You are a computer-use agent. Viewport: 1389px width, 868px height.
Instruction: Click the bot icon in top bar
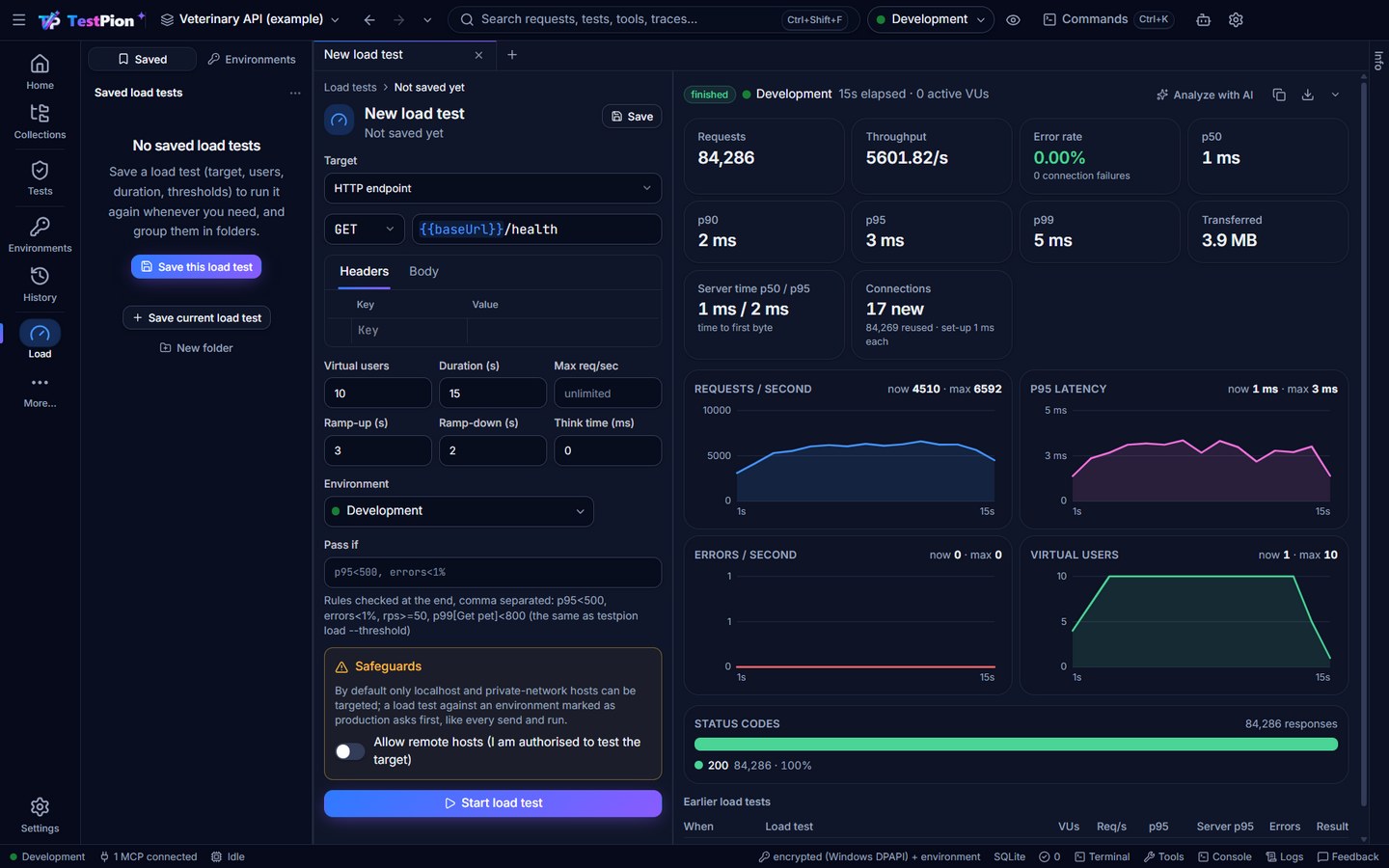(1203, 19)
